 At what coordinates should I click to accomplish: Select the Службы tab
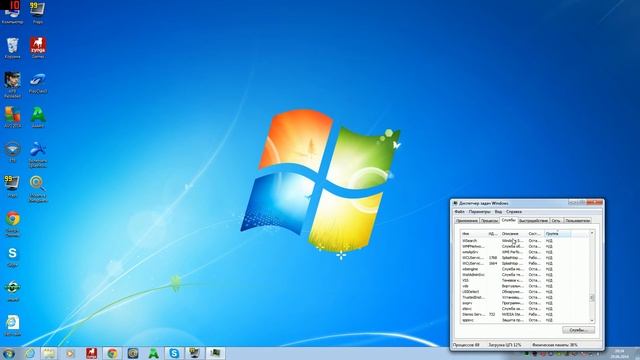(x=509, y=220)
